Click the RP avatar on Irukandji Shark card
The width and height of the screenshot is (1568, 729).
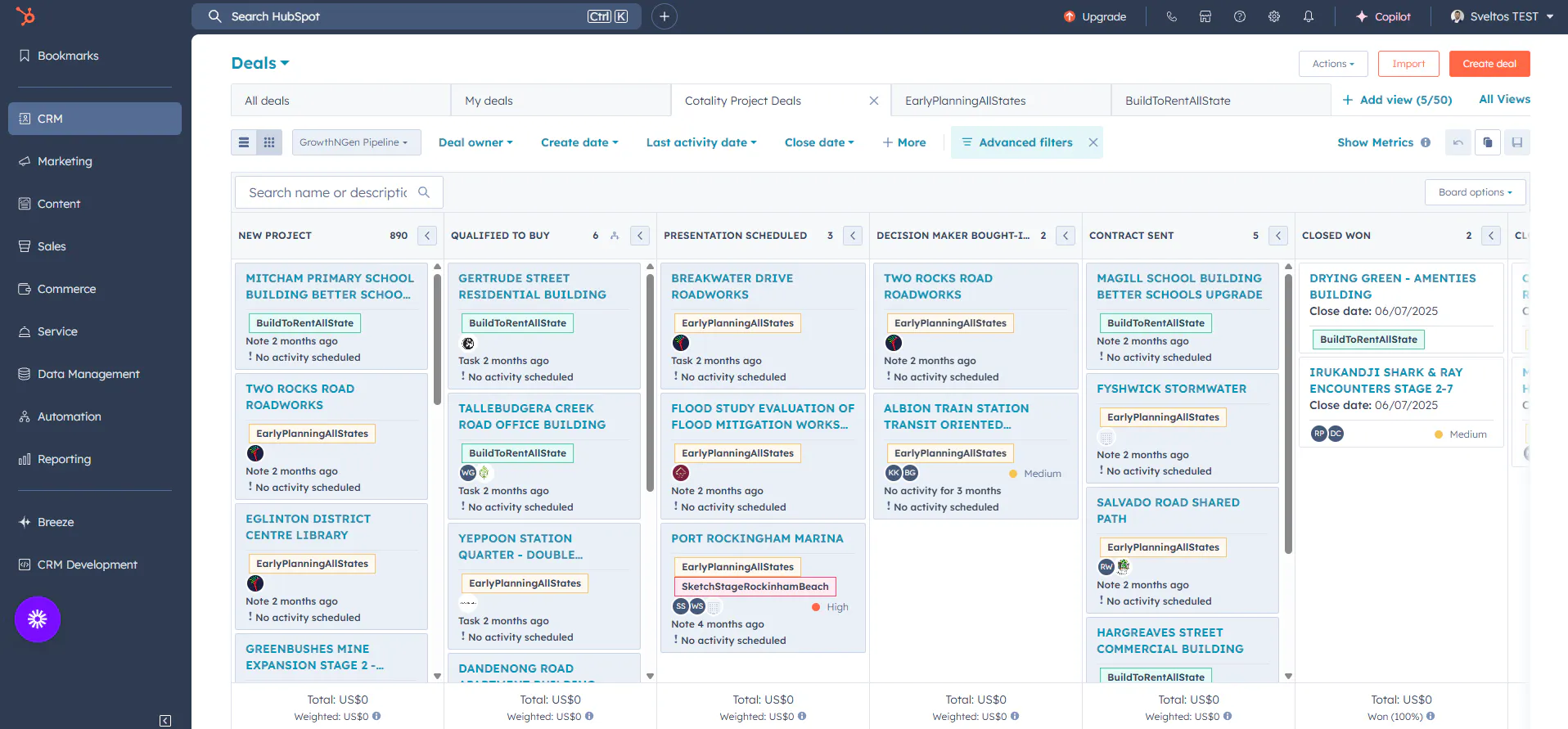pos(1318,434)
